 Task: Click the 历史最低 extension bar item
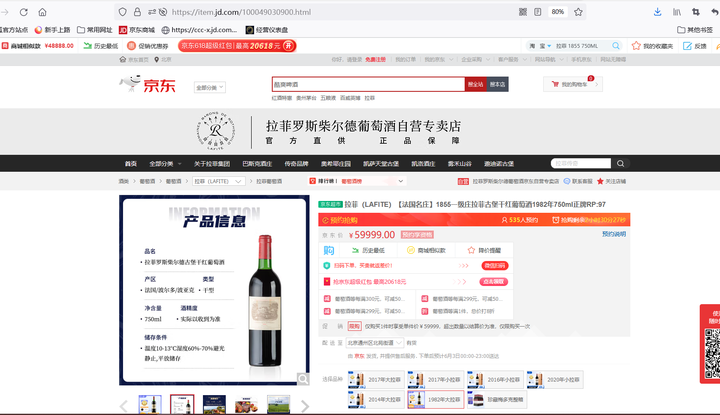coord(101,46)
